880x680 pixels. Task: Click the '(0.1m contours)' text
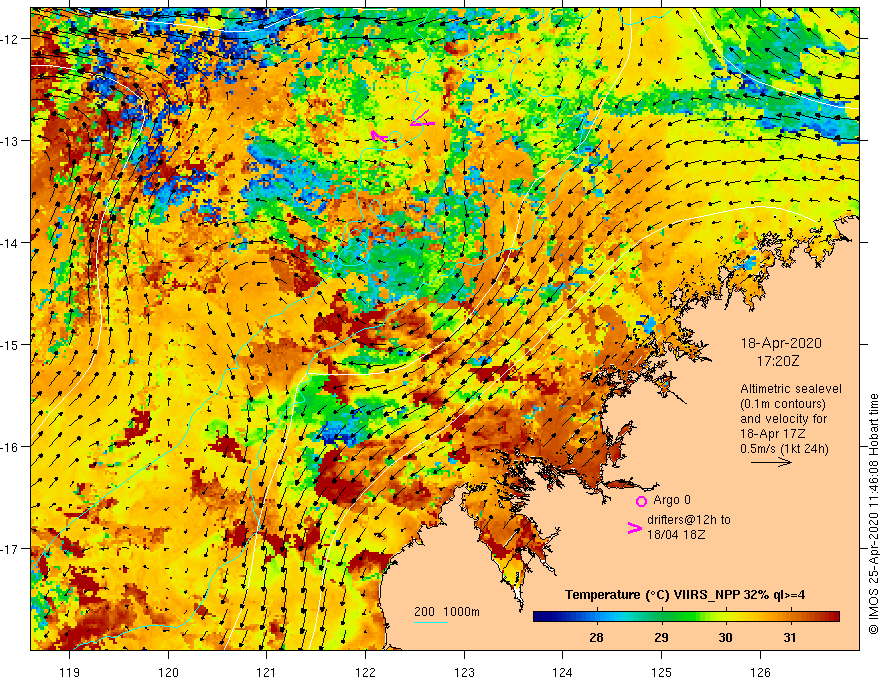pyautogui.click(x=783, y=404)
